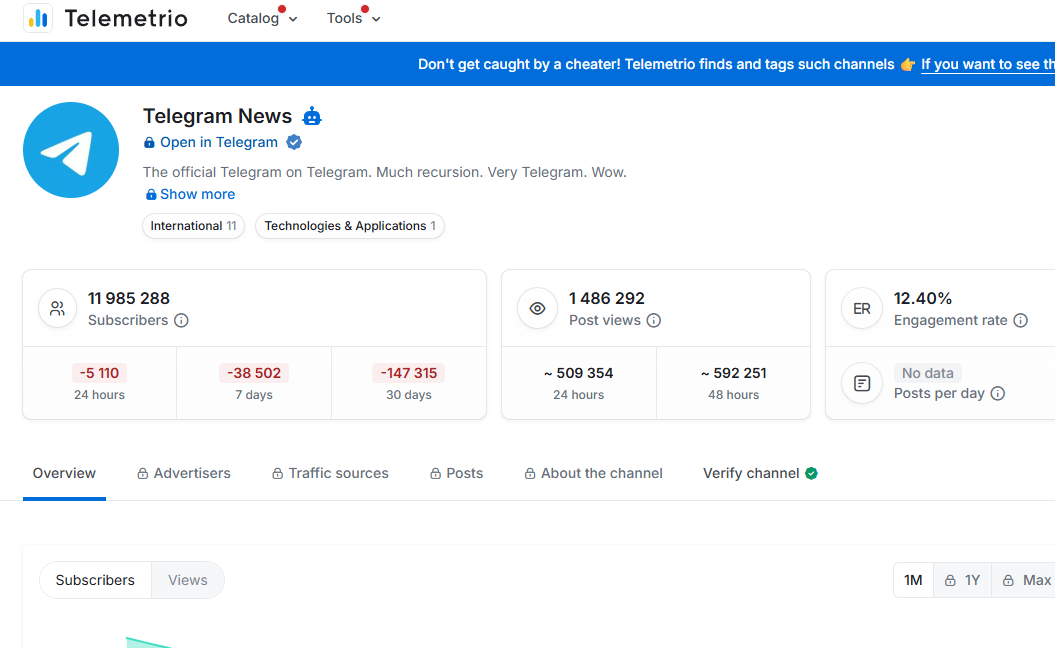Image resolution: width=1055 pixels, height=648 pixels.
Task: Click the -38 502 7 days value
Action: tap(254, 373)
